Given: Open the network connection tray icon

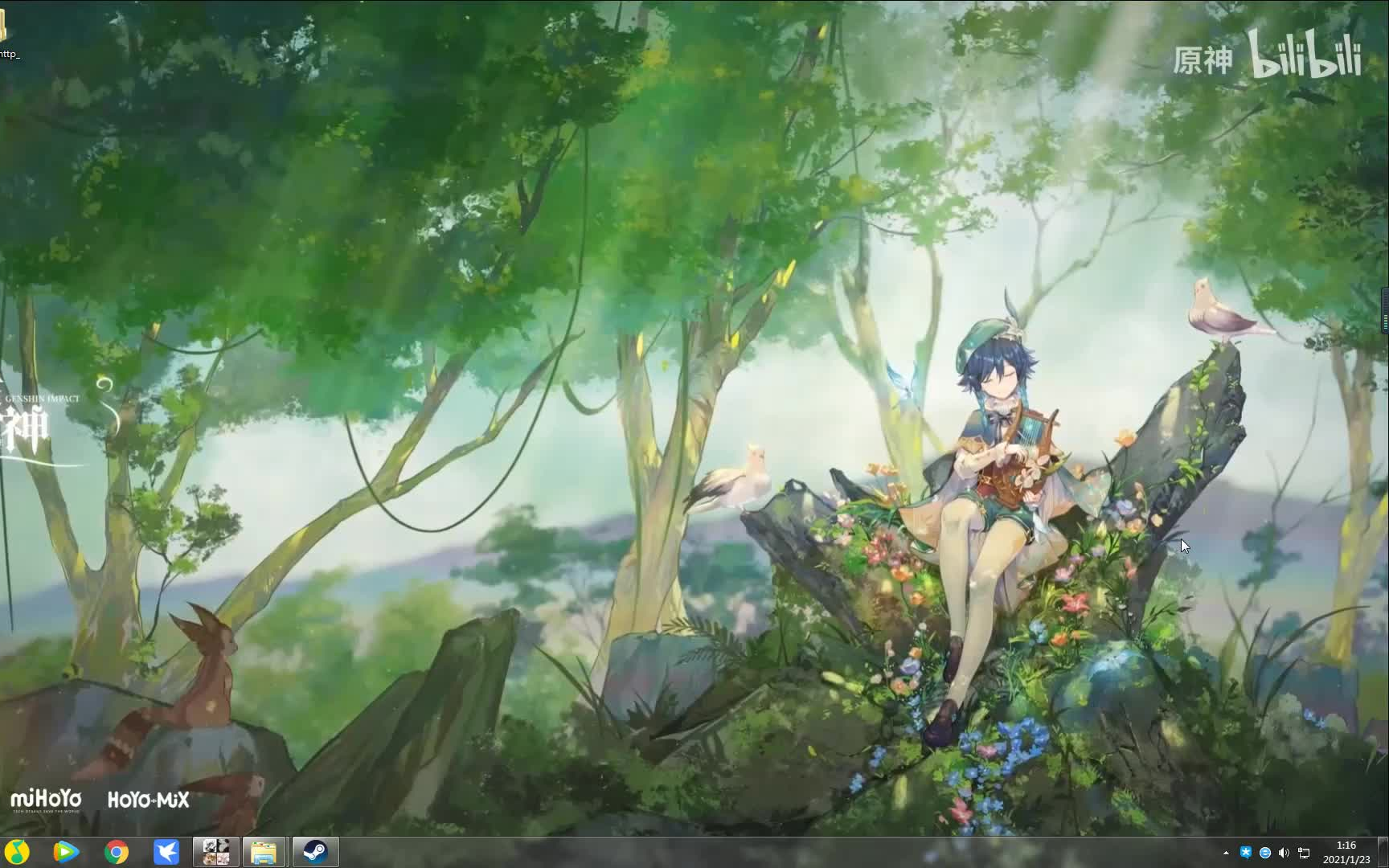Looking at the screenshot, I should coord(1304,853).
